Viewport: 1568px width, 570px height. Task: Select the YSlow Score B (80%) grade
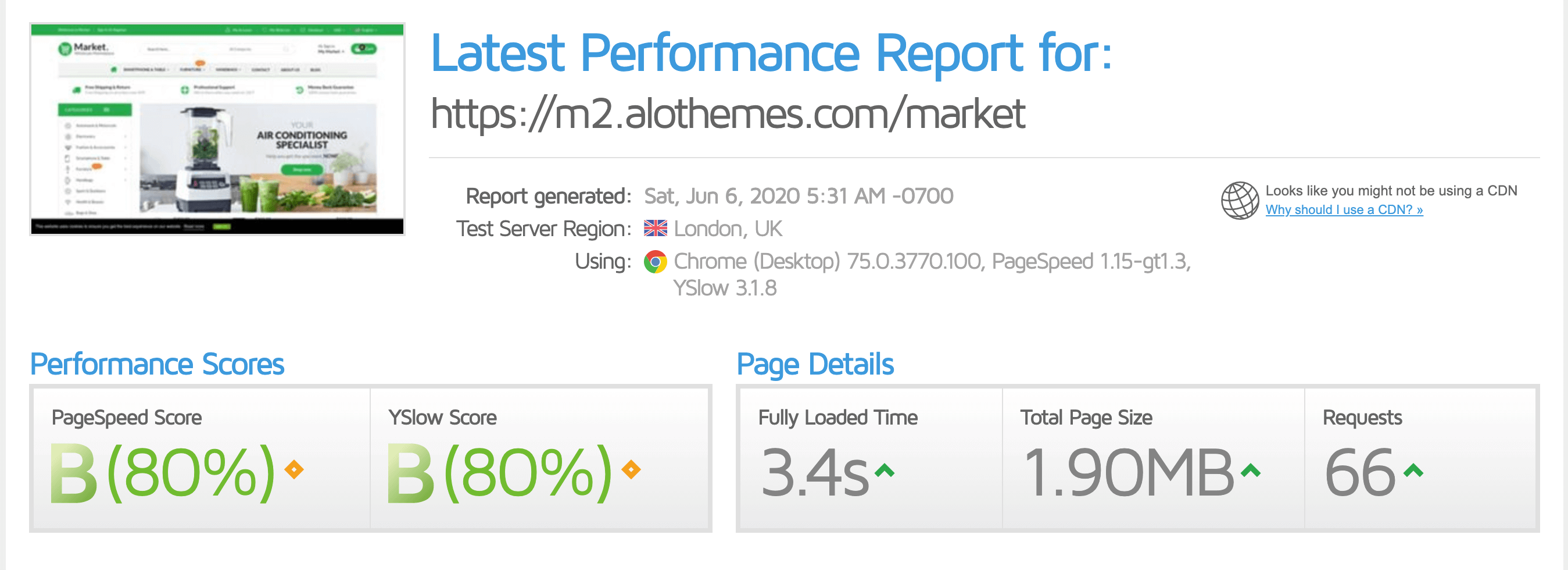pyautogui.click(x=499, y=472)
